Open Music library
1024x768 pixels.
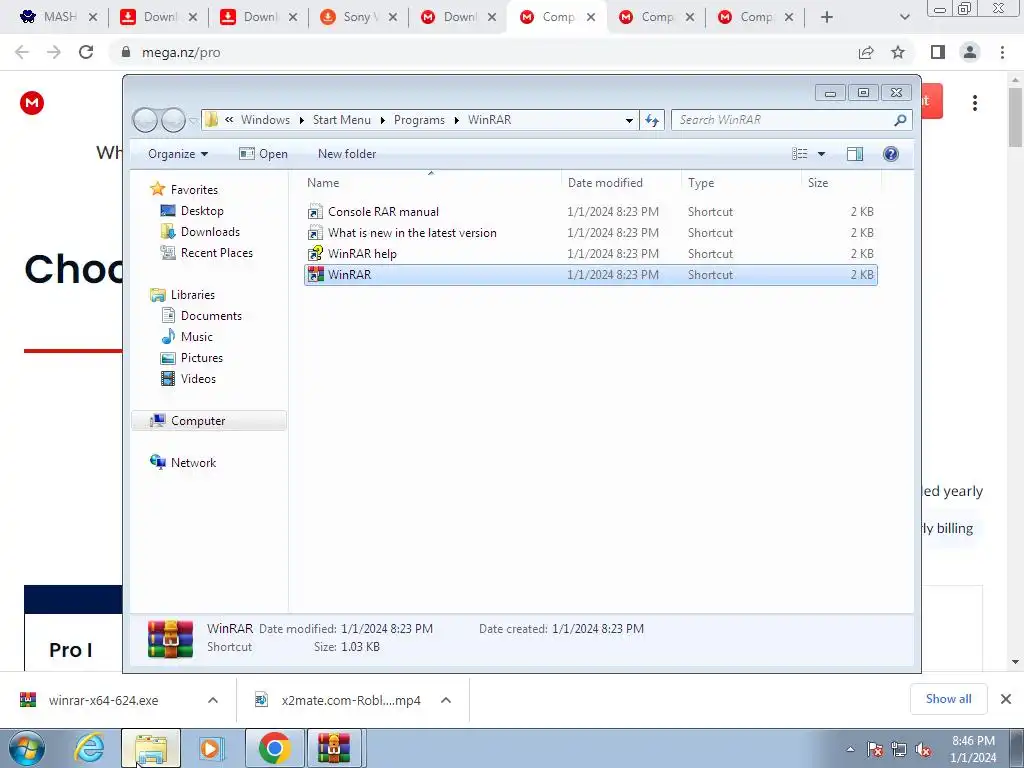pyautogui.click(x=197, y=337)
